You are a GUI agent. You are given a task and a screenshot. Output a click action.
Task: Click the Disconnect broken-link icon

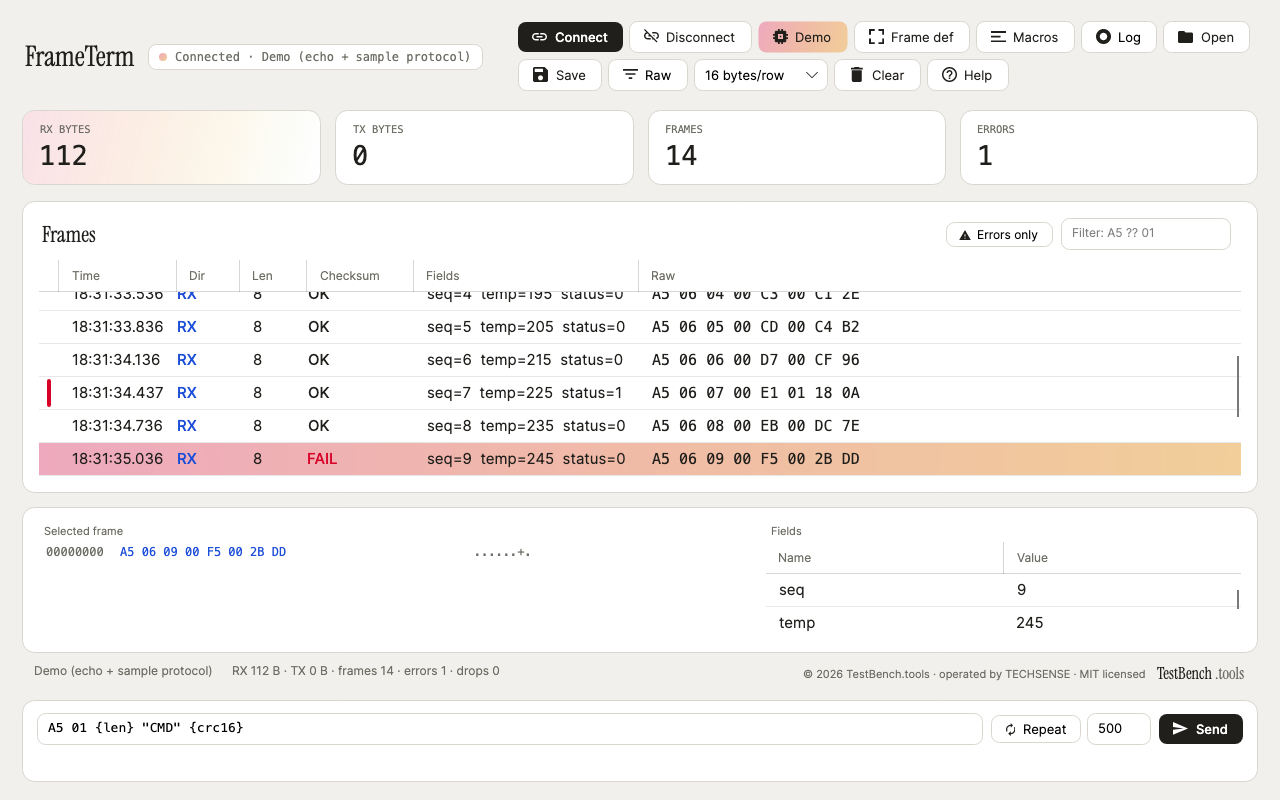tap(651, 37)
